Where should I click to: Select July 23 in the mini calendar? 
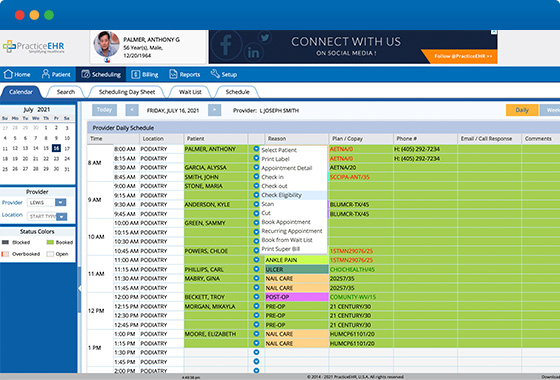pos(56,159)
